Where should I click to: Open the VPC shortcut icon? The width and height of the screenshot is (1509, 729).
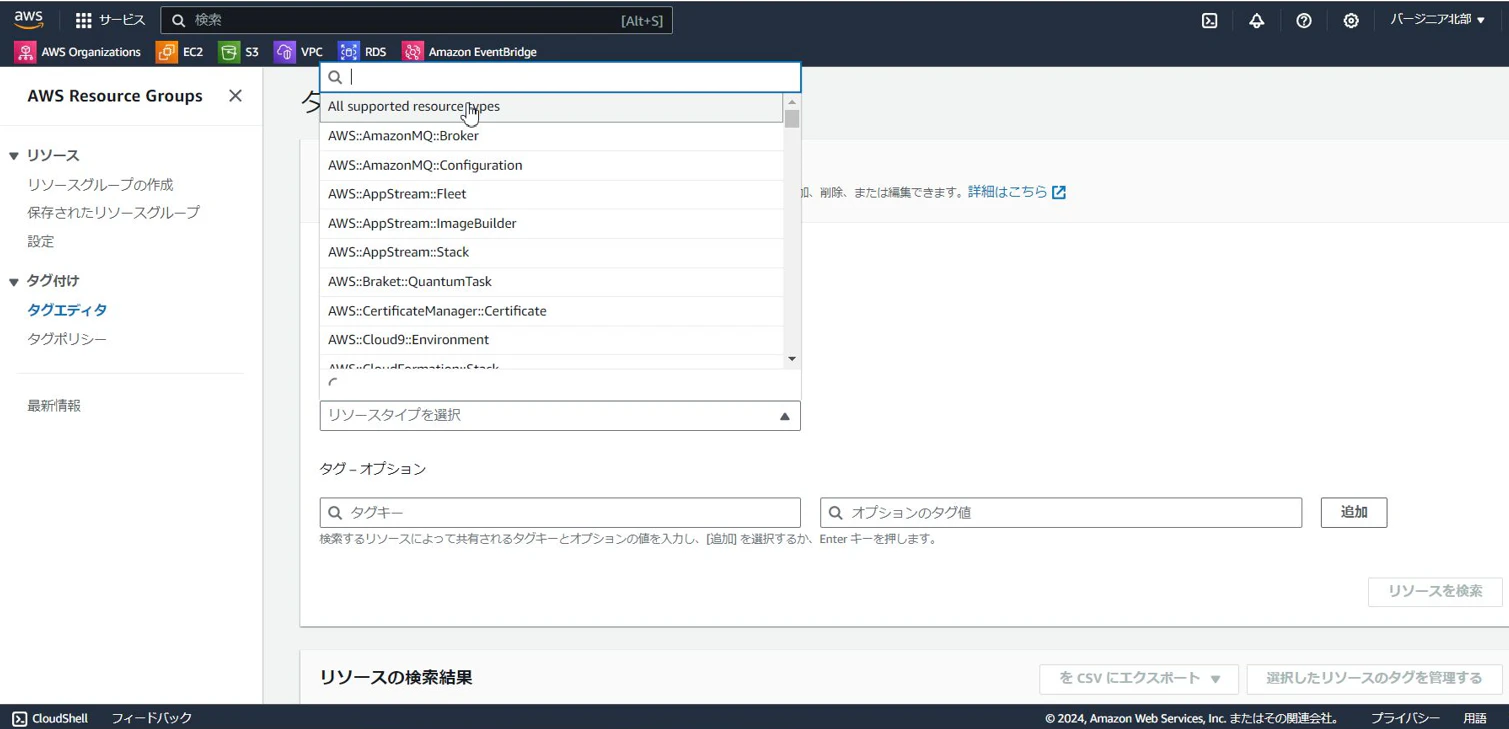point(285,52)
